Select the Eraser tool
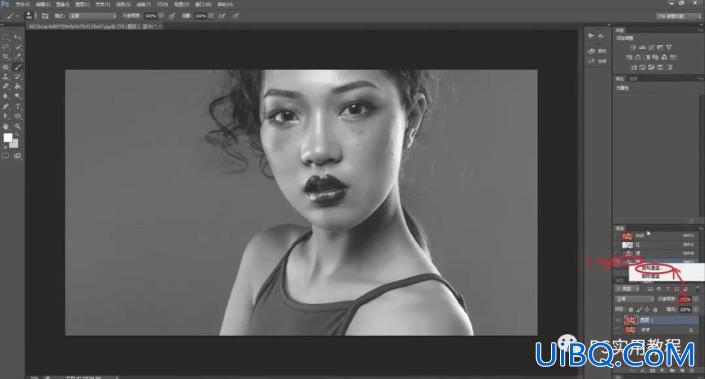Viewport: 705px width, 379px height. 5,86
